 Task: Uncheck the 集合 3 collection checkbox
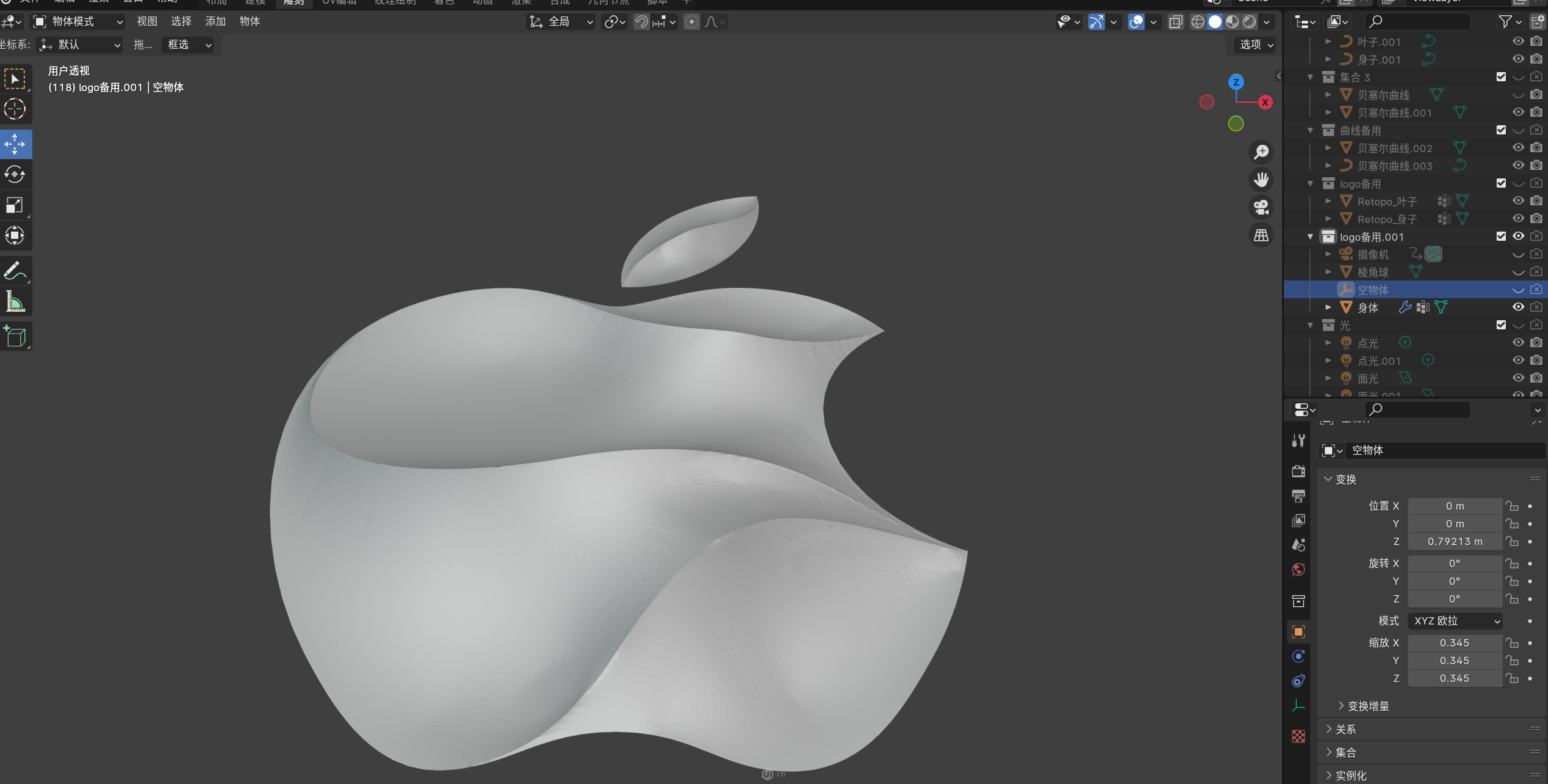click(1501, 77)
